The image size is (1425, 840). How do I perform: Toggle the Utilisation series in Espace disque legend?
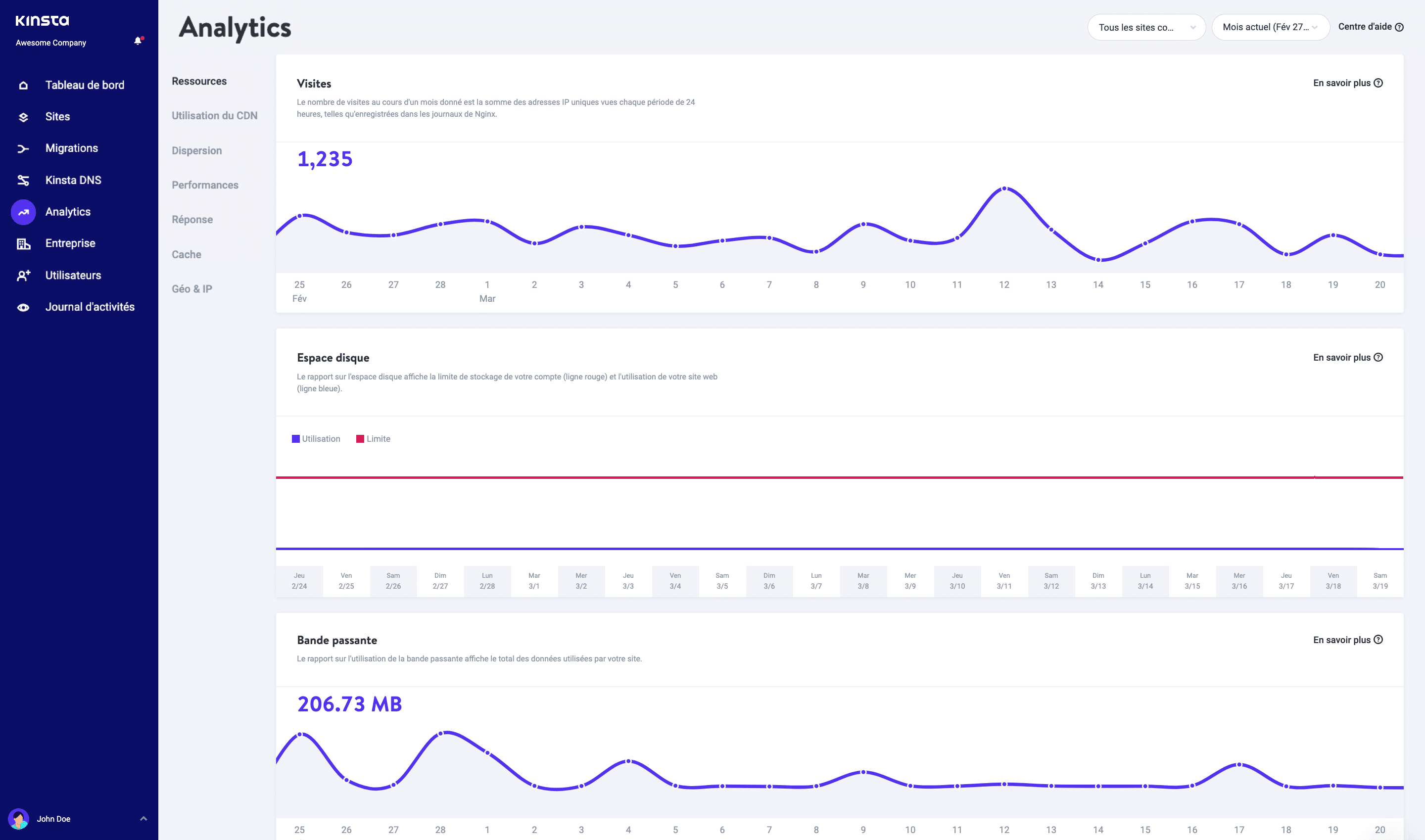[316, 438]
